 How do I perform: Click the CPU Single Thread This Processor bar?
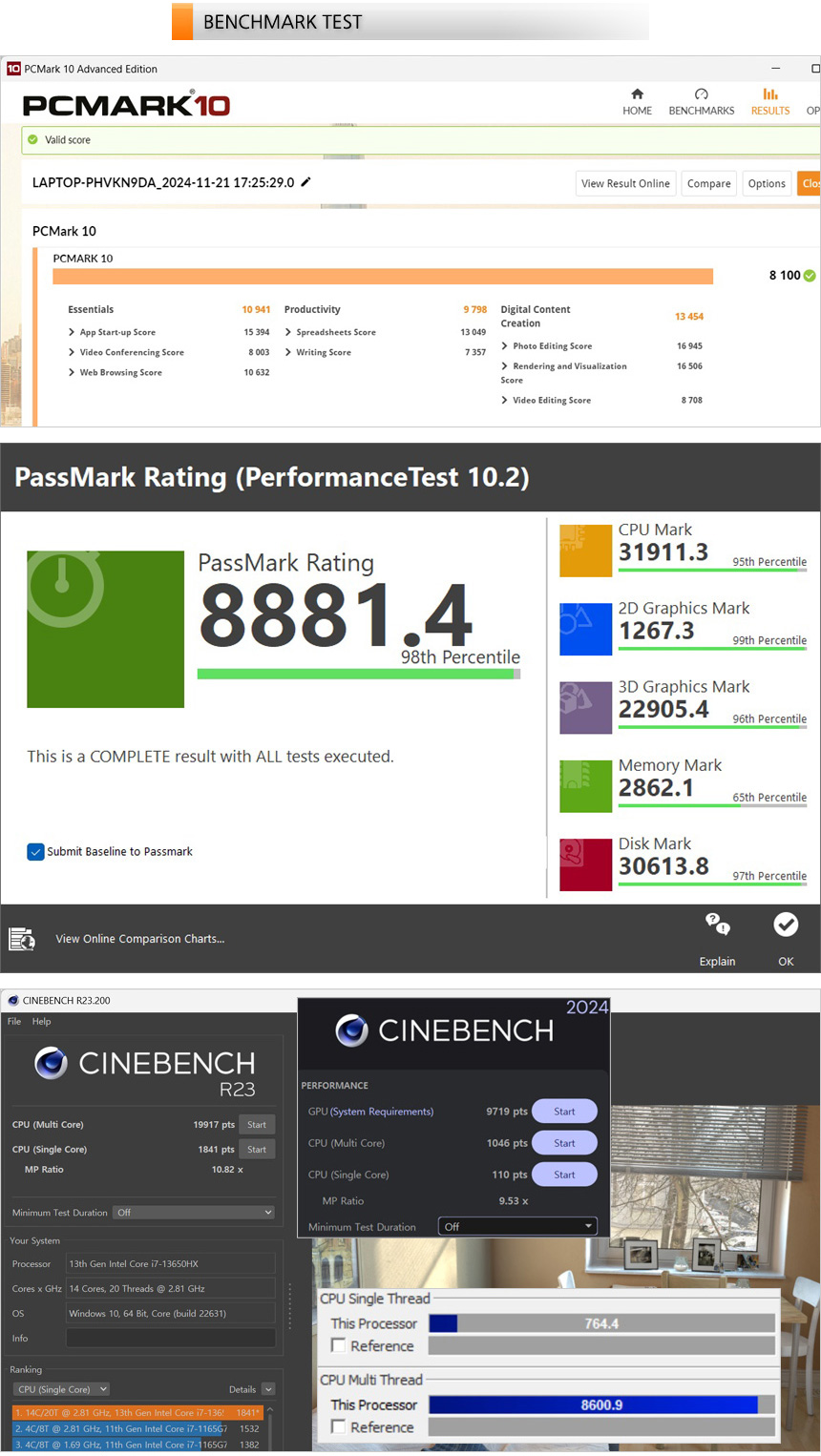[601, 1323]
